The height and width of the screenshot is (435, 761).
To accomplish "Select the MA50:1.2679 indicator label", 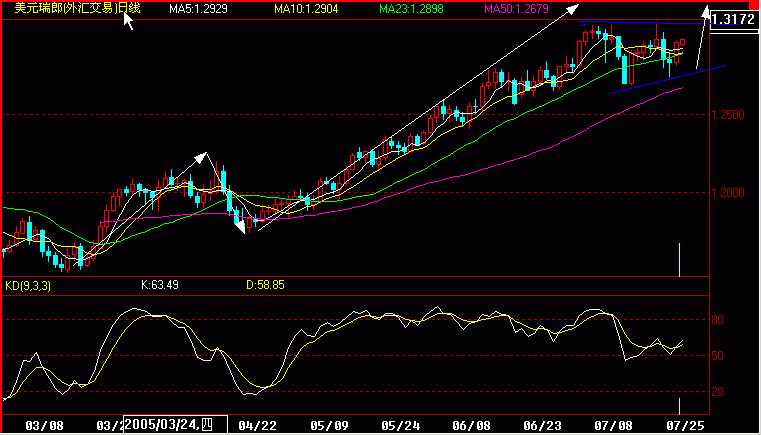I will coord(516,9).
